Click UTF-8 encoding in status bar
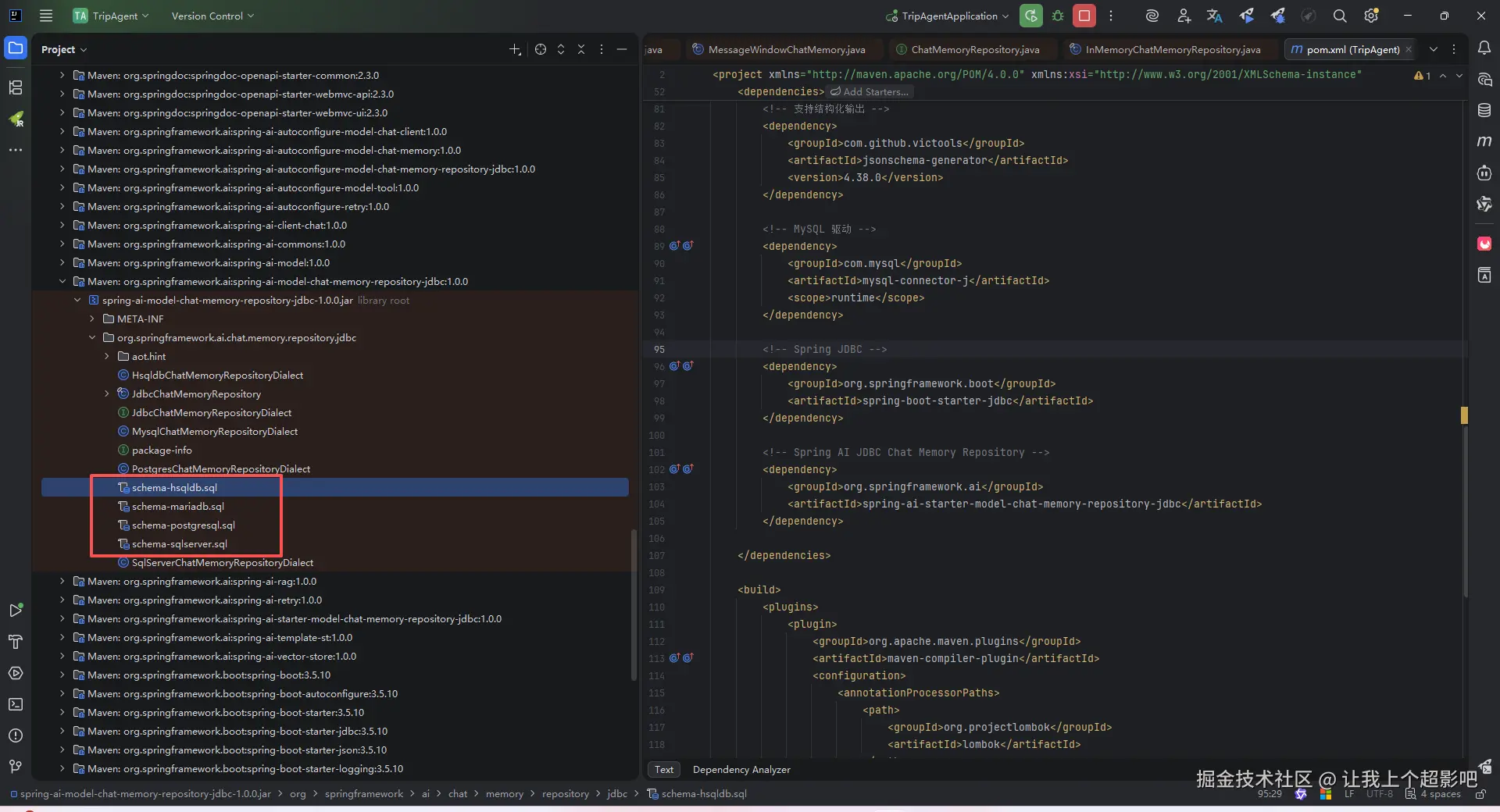Image resolution: width=1500 pixels, height=812 pixels. 1380,794
